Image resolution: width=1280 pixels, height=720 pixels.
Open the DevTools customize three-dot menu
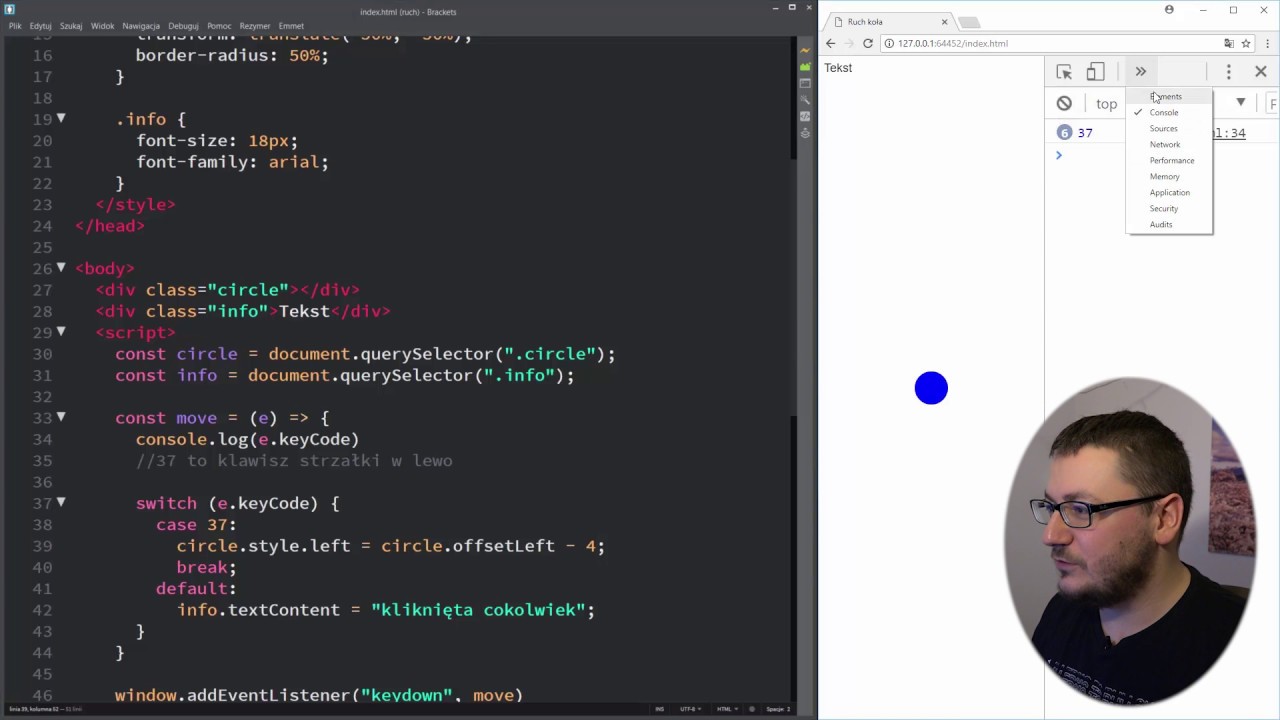pyautogui.click(x=1229, y=72)
